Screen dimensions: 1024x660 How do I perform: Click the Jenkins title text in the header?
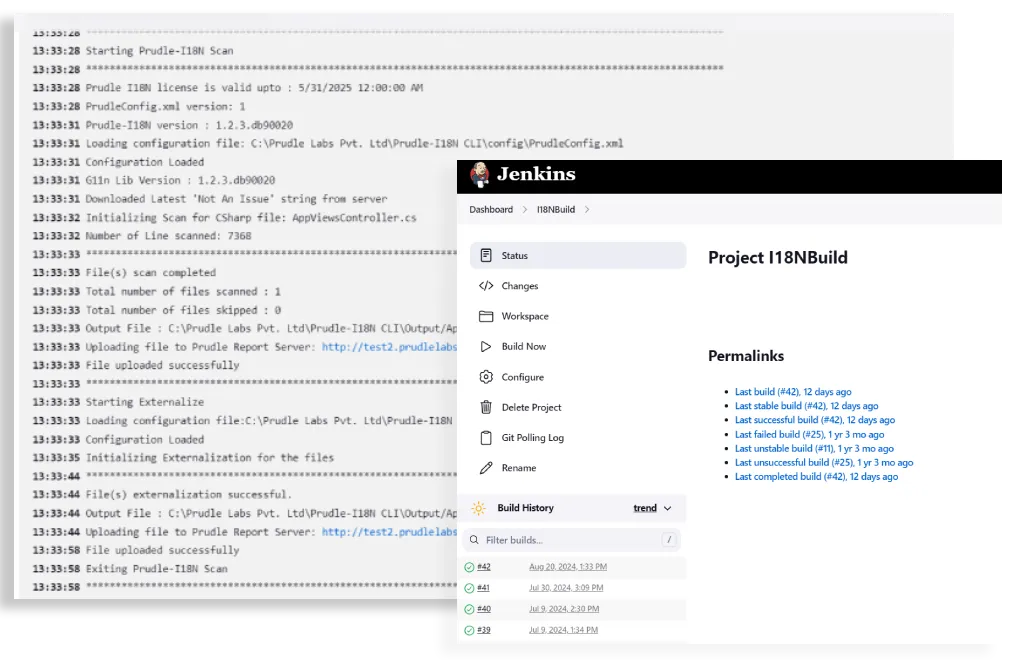[536, 174]
